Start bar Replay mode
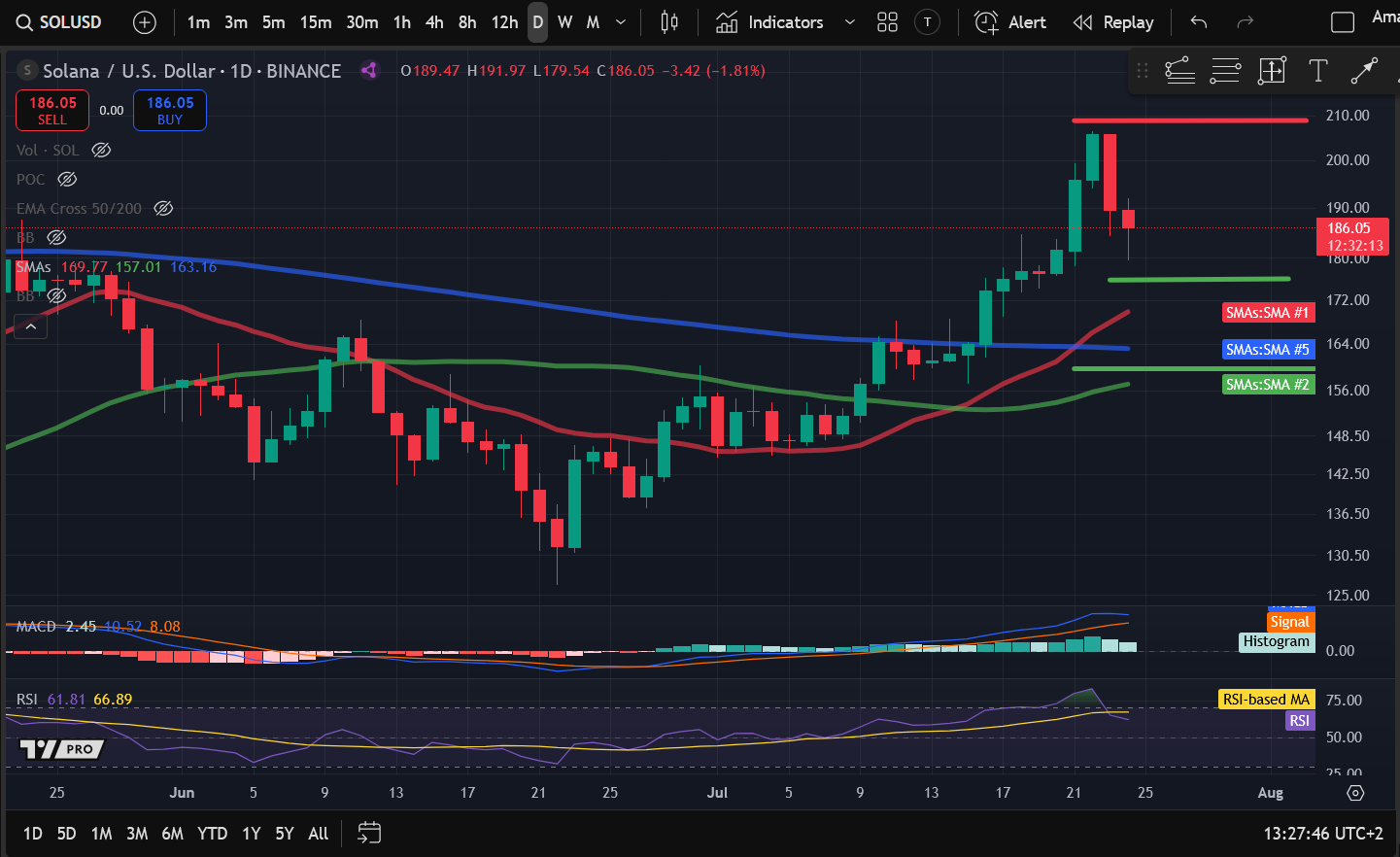 click(1113, 22)
